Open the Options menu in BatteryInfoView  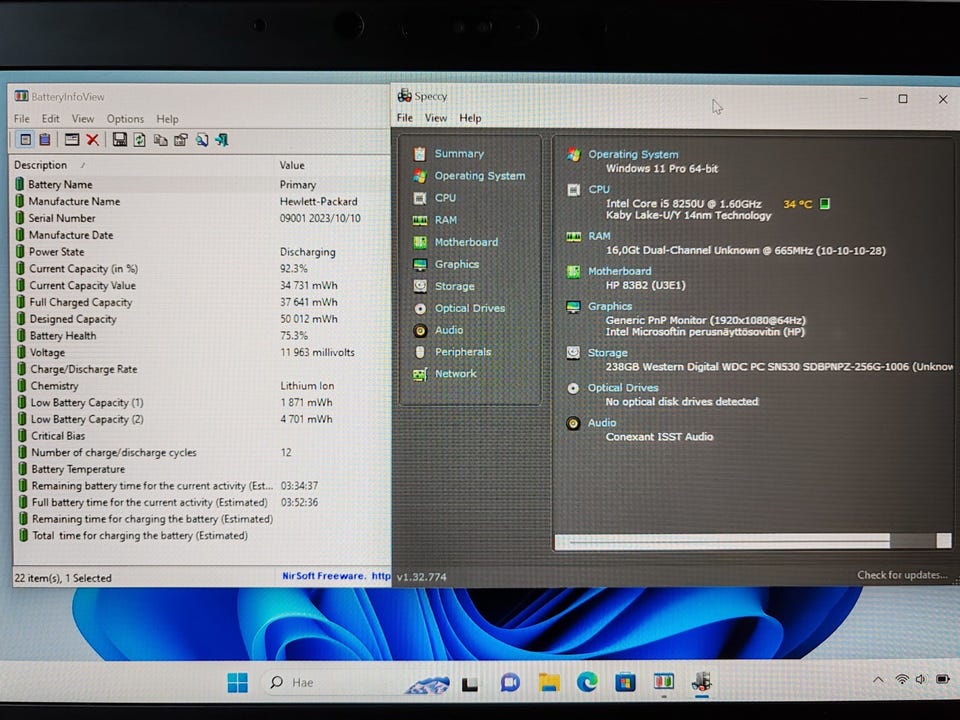point(125,119)
